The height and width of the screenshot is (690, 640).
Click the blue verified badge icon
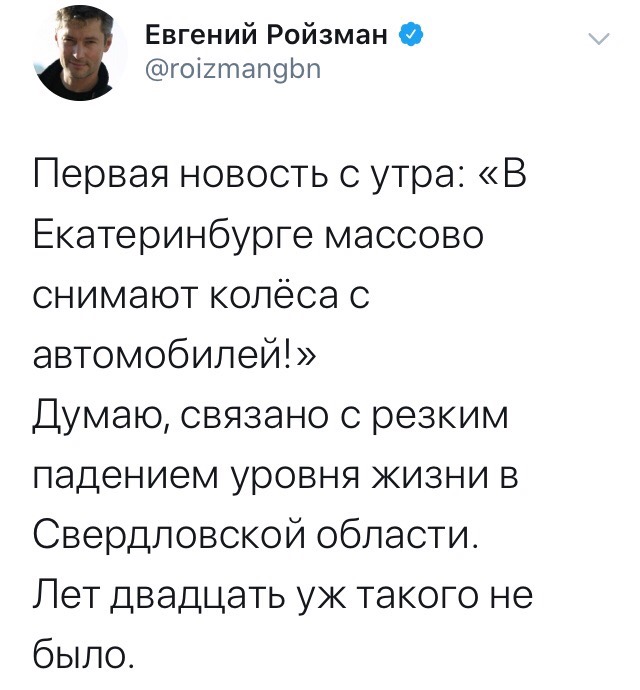tap(410, 39)
